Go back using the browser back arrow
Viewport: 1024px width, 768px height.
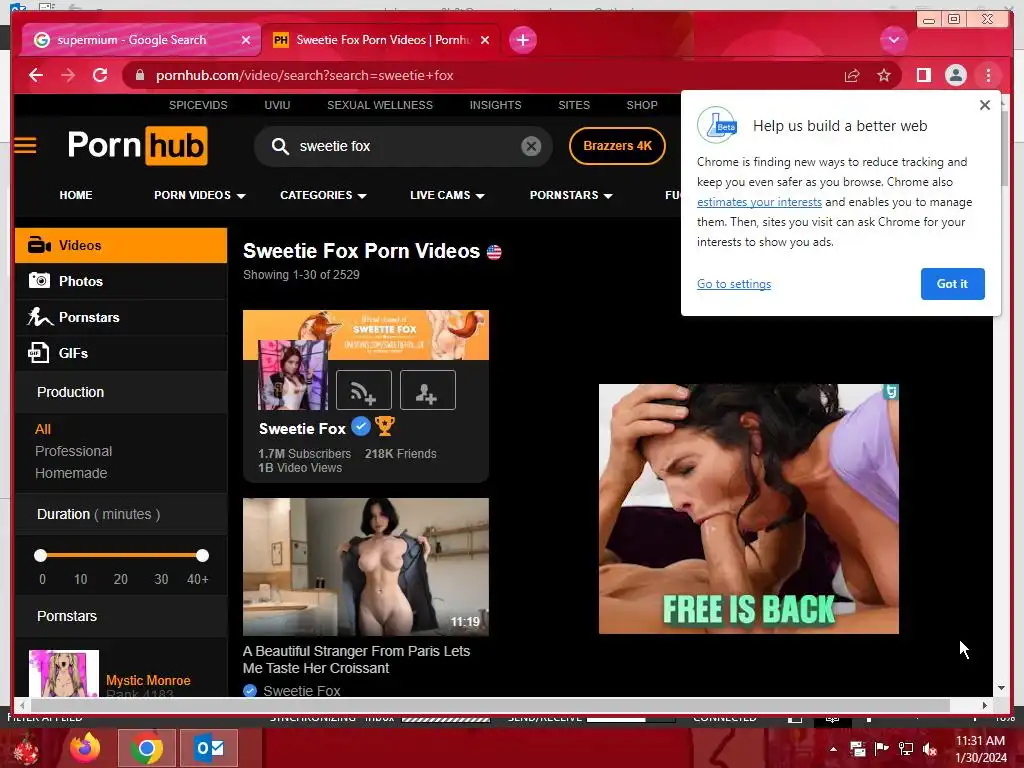[36, 75]
